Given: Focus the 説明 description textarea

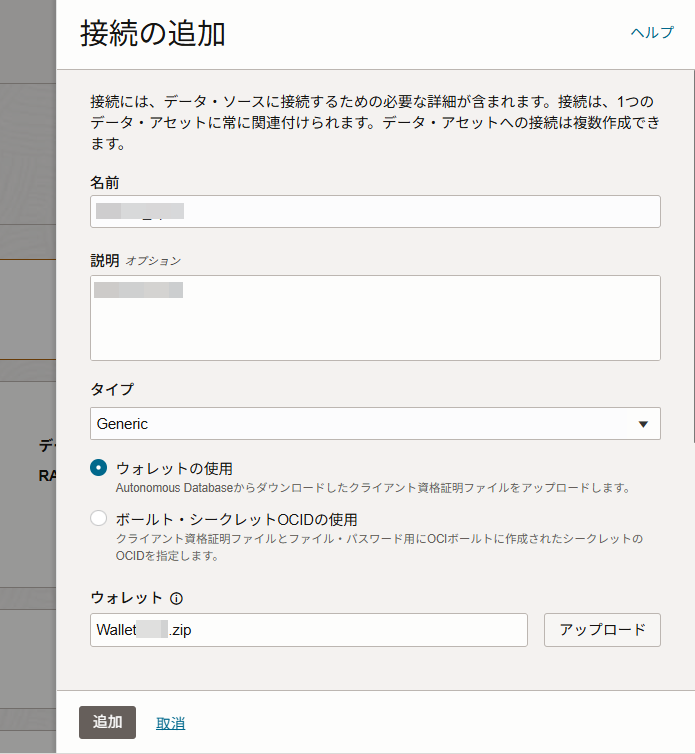Looking at the screenshot, I should pos(375,318).
